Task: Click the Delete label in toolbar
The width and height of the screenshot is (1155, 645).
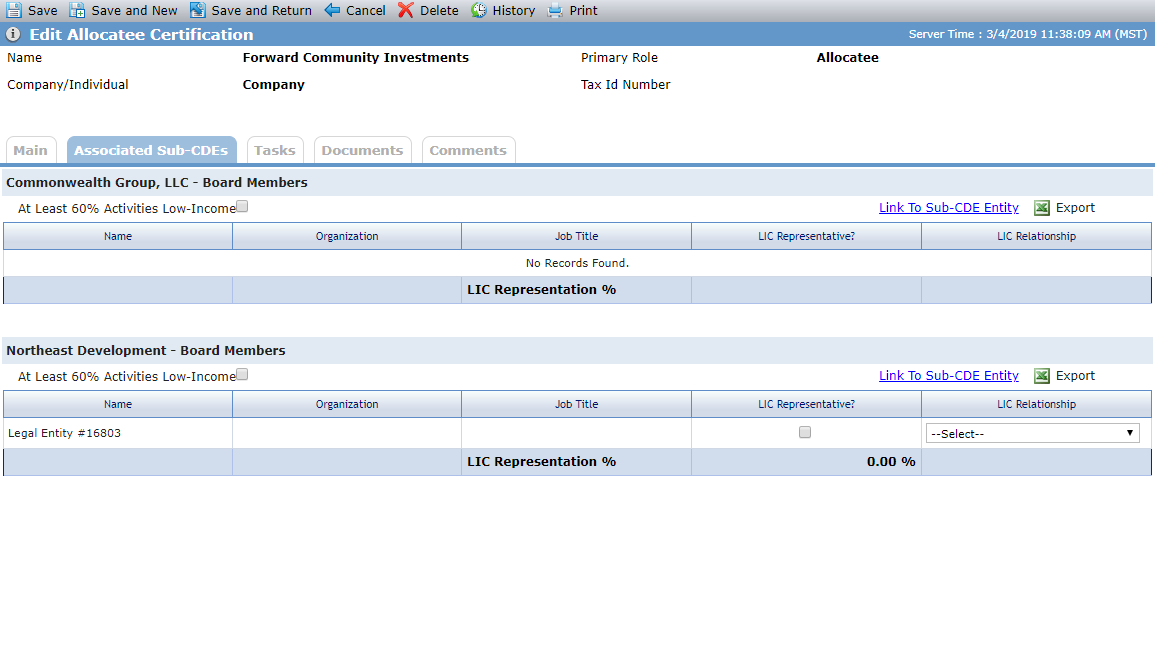Action: [x=439, y=10]
